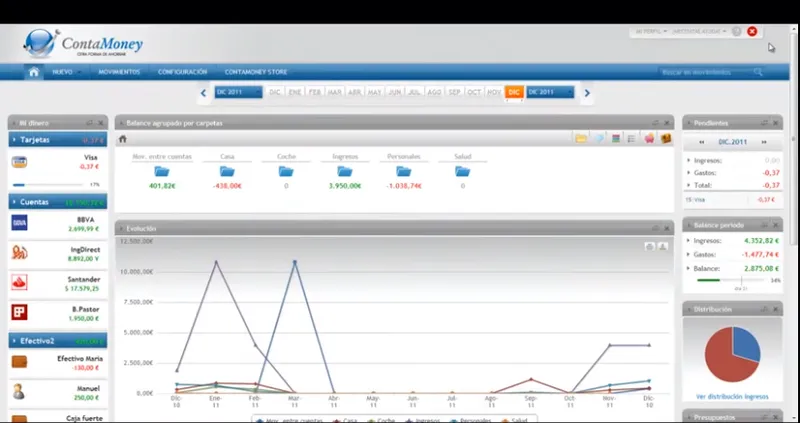Click the grey round help icon

[736, 32]
